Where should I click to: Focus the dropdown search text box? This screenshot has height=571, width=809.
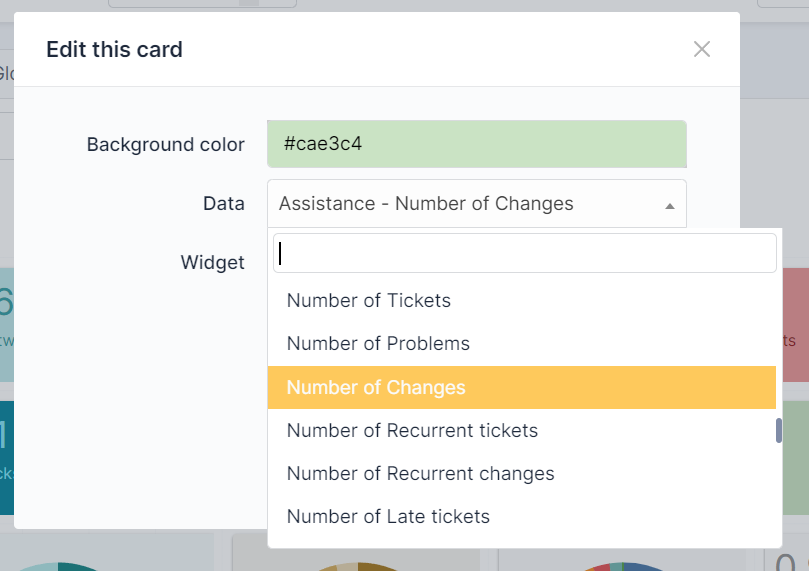[x=524, y=253]
